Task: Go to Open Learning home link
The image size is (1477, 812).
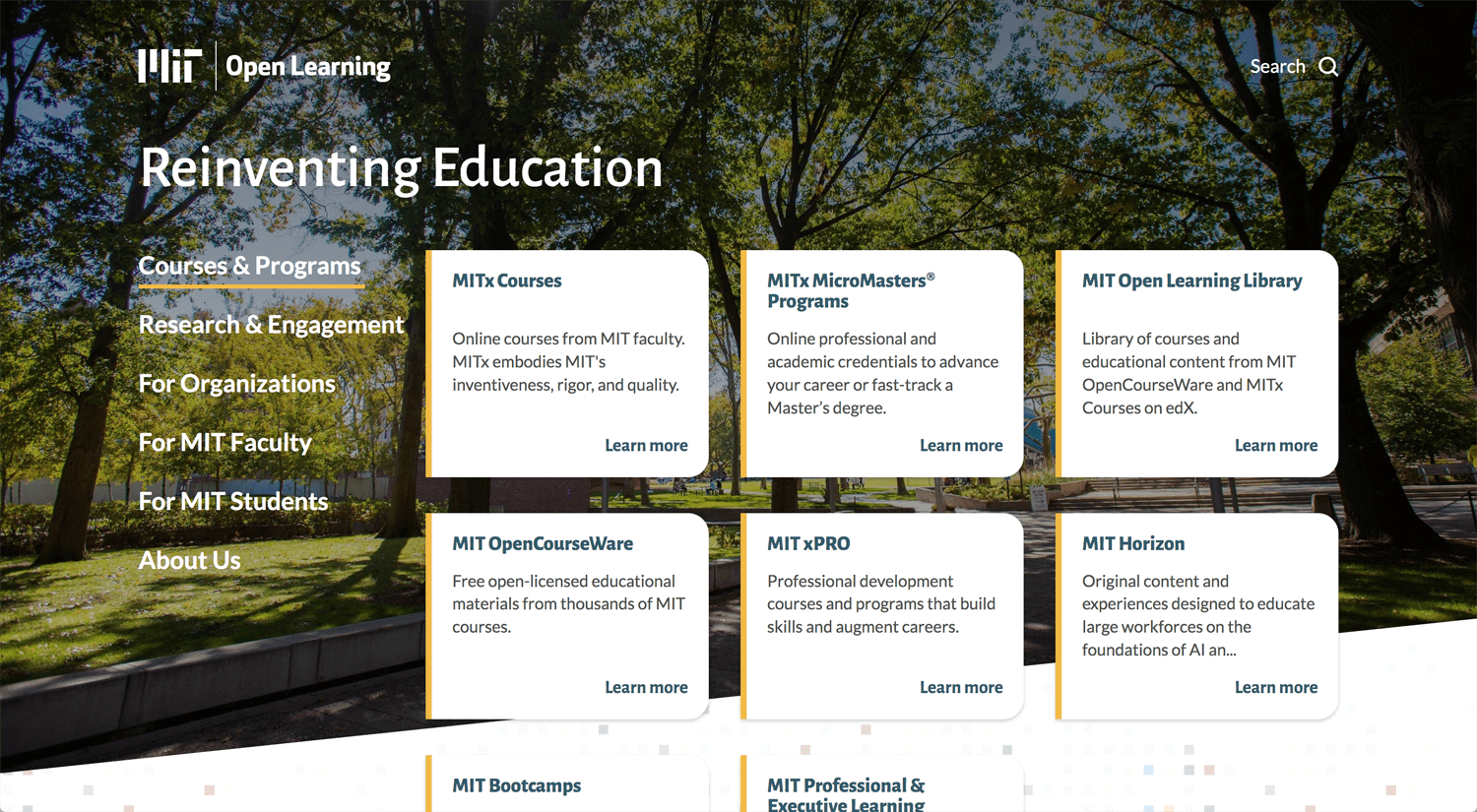Action: click(308, 66)
